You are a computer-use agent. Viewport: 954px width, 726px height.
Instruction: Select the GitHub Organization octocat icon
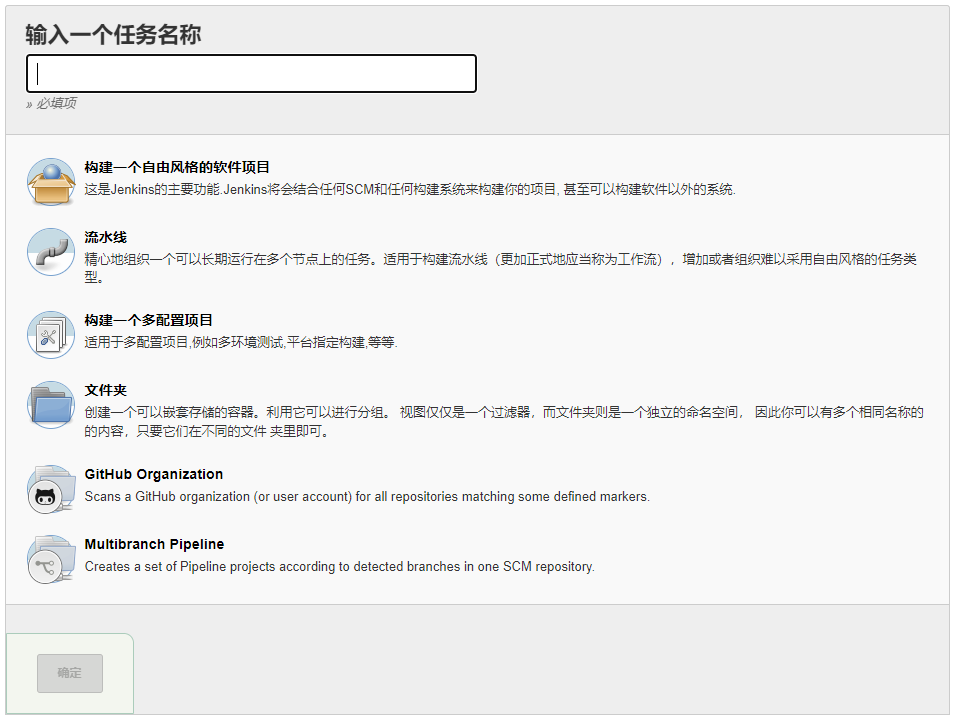tap(51, 489)
